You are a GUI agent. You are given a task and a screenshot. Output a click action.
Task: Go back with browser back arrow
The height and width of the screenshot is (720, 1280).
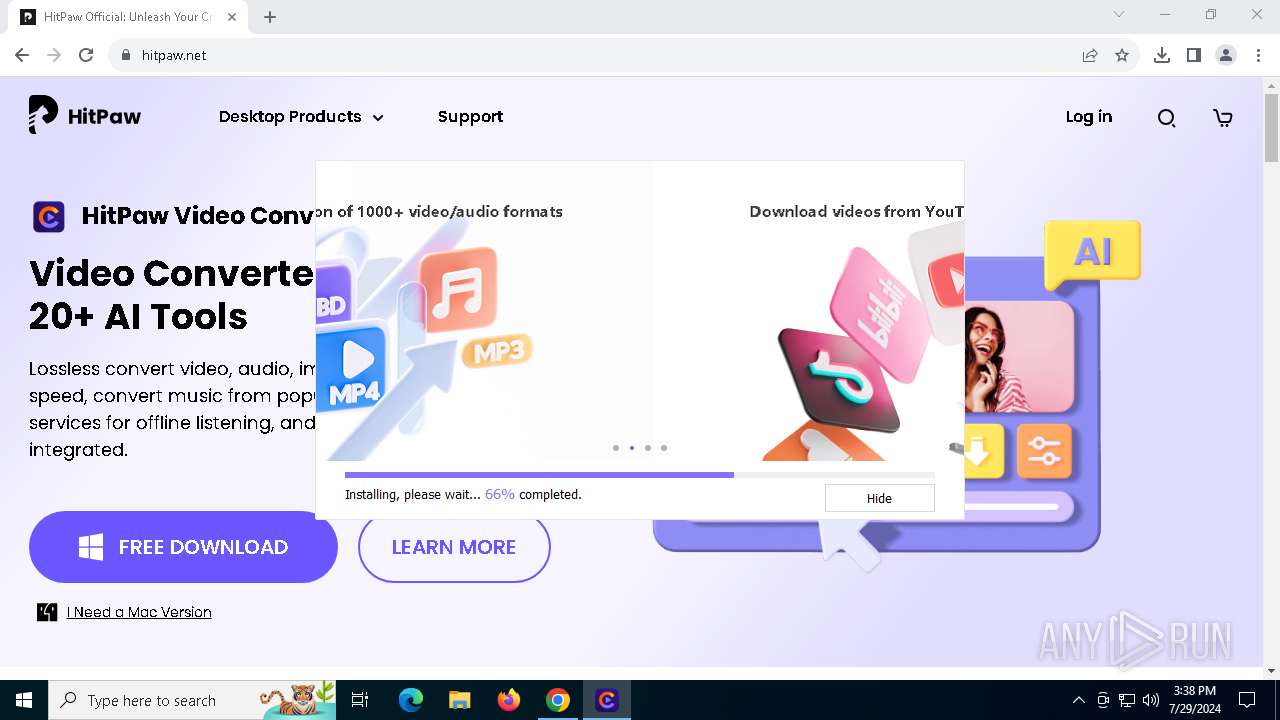tap(22, 55)
